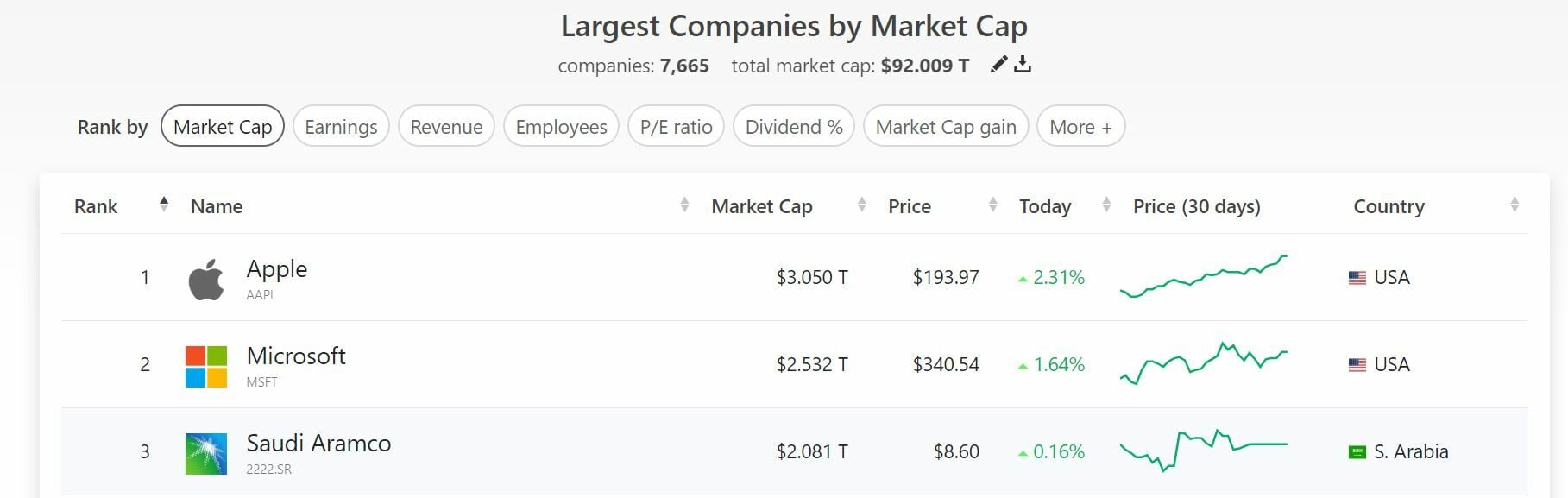This screenshot has width=1568, height=498.
Task: Sort by Today column arrows
Action: [x=1106, y=205]
